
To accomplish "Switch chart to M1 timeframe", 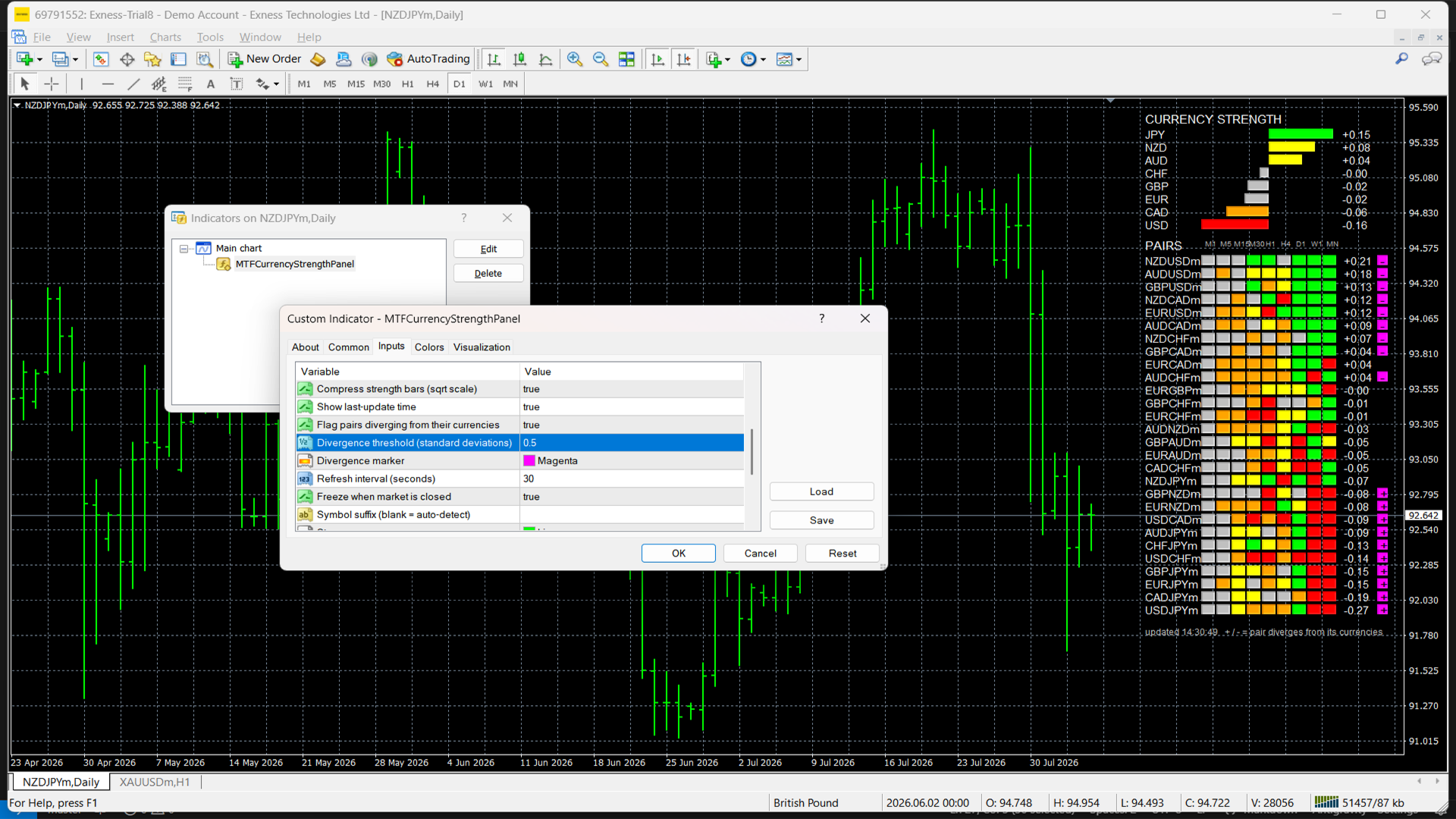I will (x=304, y=84).
